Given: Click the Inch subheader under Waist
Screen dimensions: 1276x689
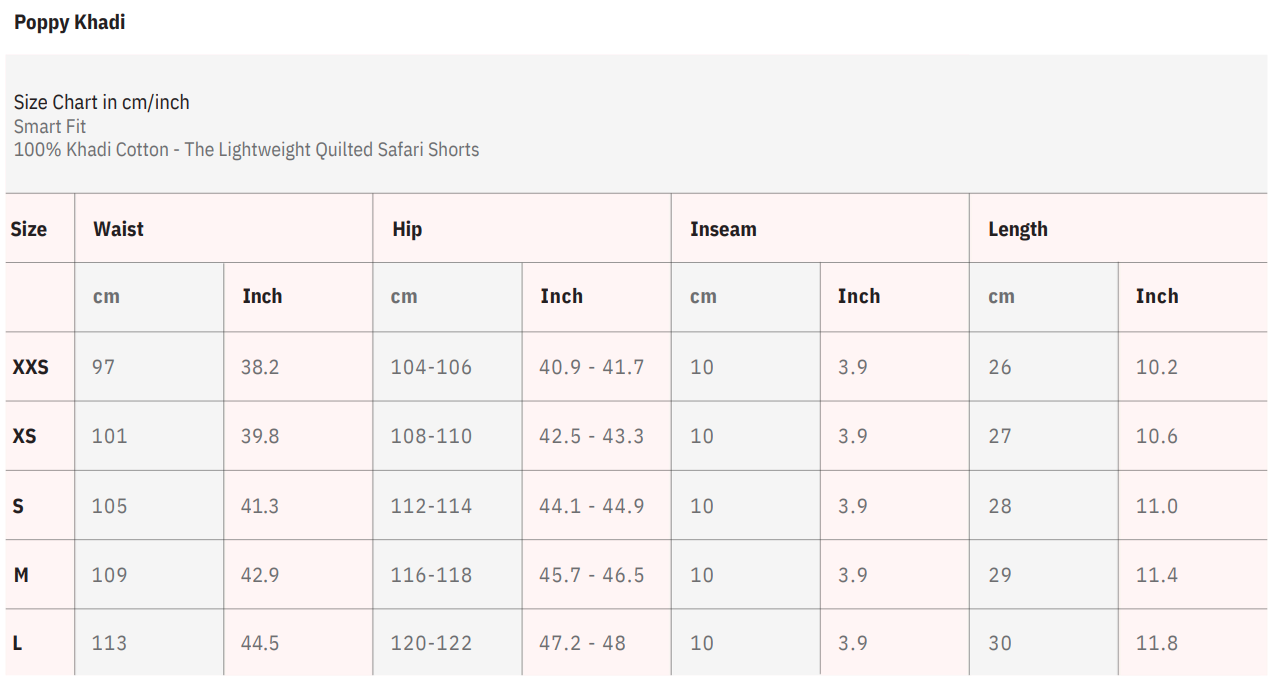Looking at the screenshot, I should (262, 296).
